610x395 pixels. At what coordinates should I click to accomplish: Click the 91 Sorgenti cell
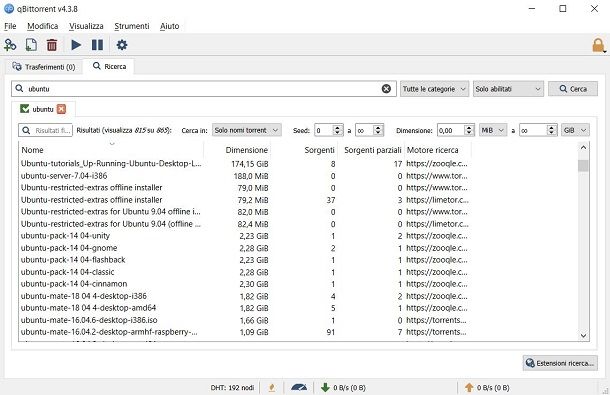(331, 332)
